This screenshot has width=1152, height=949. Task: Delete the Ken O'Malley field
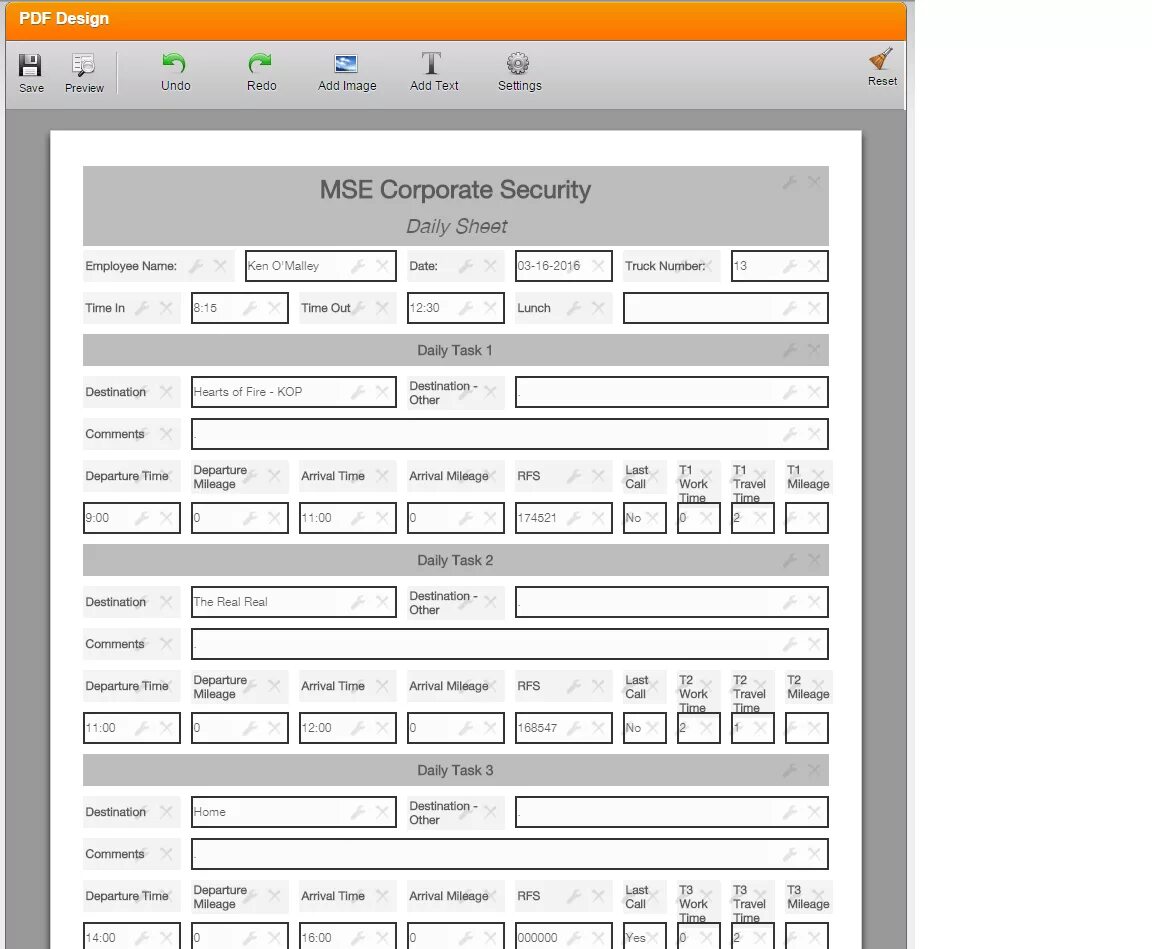383,266
